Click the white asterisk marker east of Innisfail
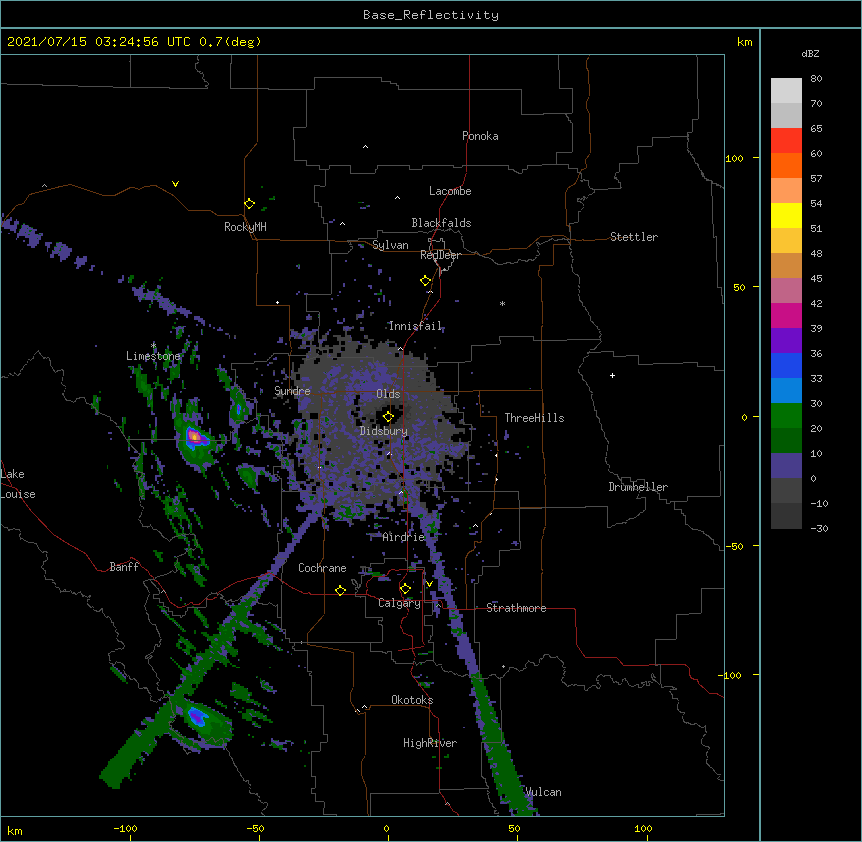 [x=502, y=303]
